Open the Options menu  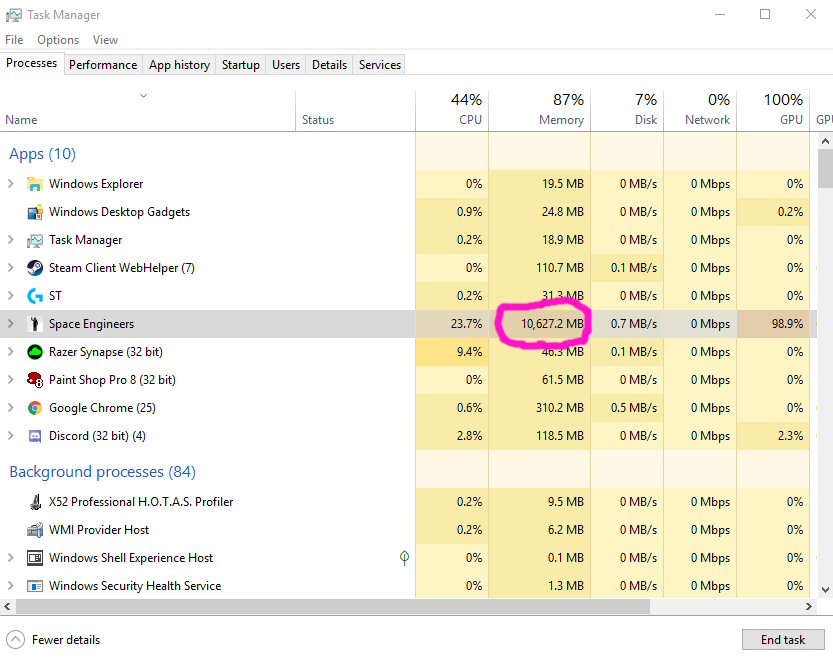pyautogui.click(x=58, y=40)
